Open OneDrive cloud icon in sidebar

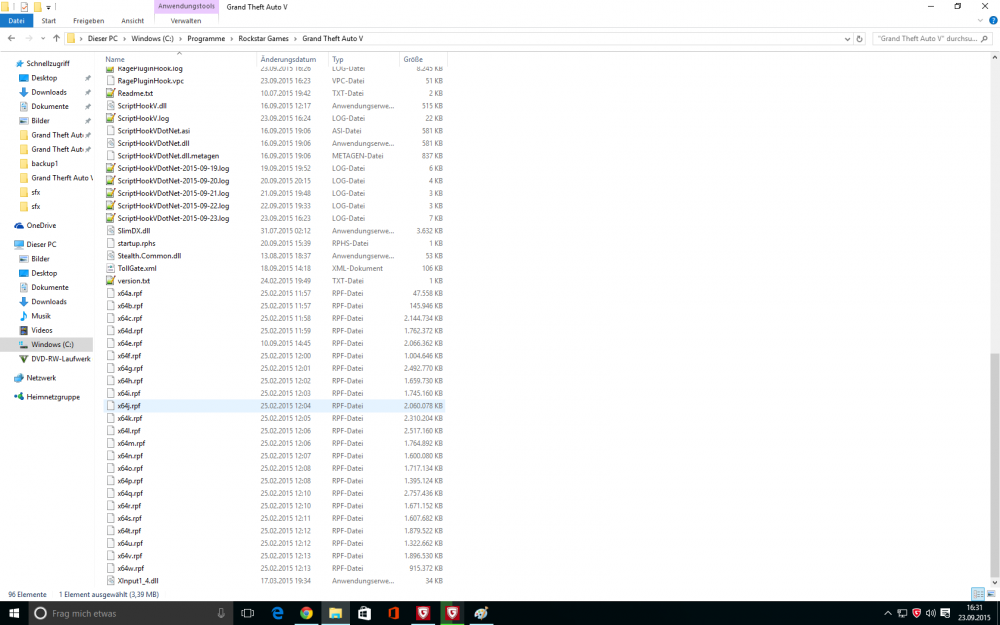coord(19,225)
